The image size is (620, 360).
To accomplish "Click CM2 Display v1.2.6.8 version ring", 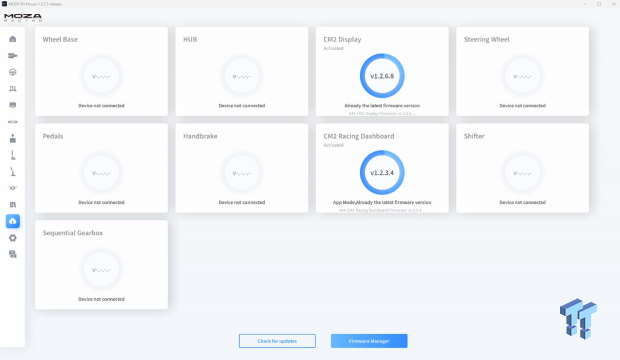I will tap(382, 76).
